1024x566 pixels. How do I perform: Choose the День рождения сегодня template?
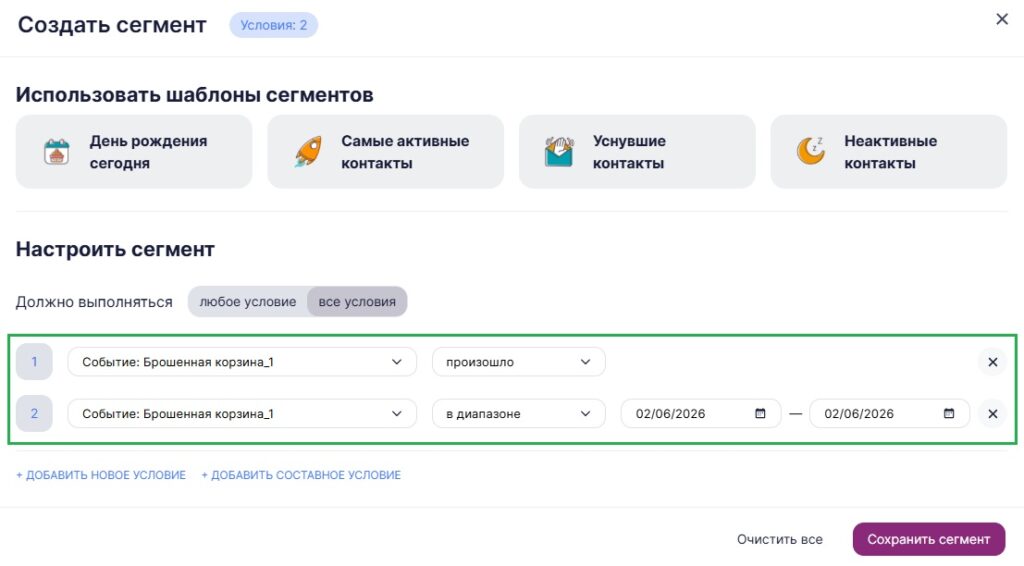click(134, 151)
